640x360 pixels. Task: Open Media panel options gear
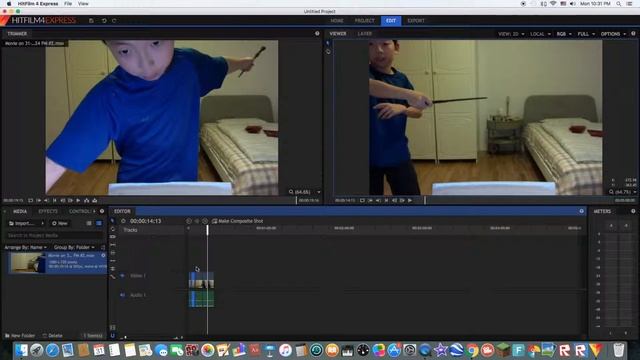click(102, 211)
